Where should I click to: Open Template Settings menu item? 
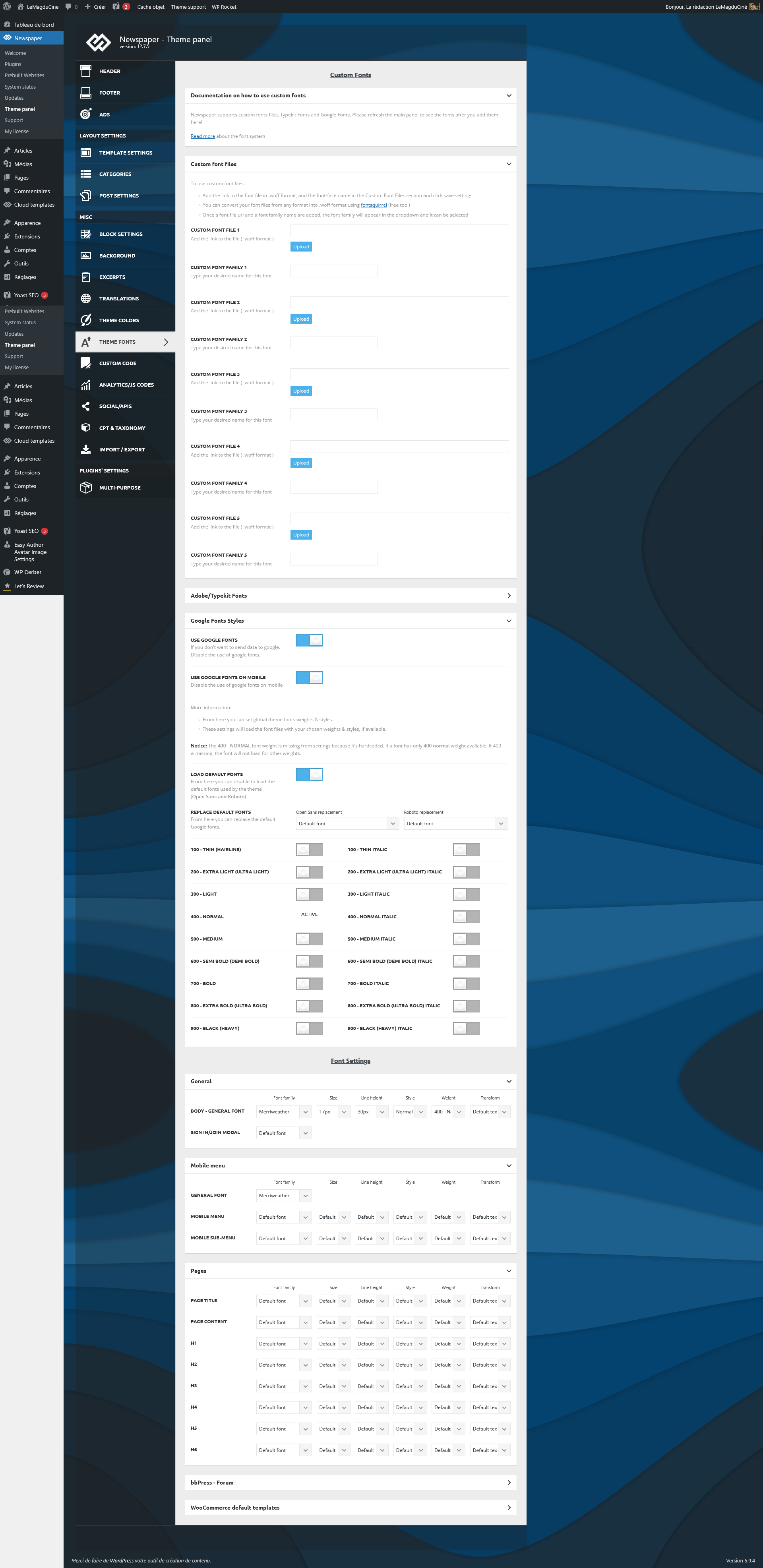126,153
